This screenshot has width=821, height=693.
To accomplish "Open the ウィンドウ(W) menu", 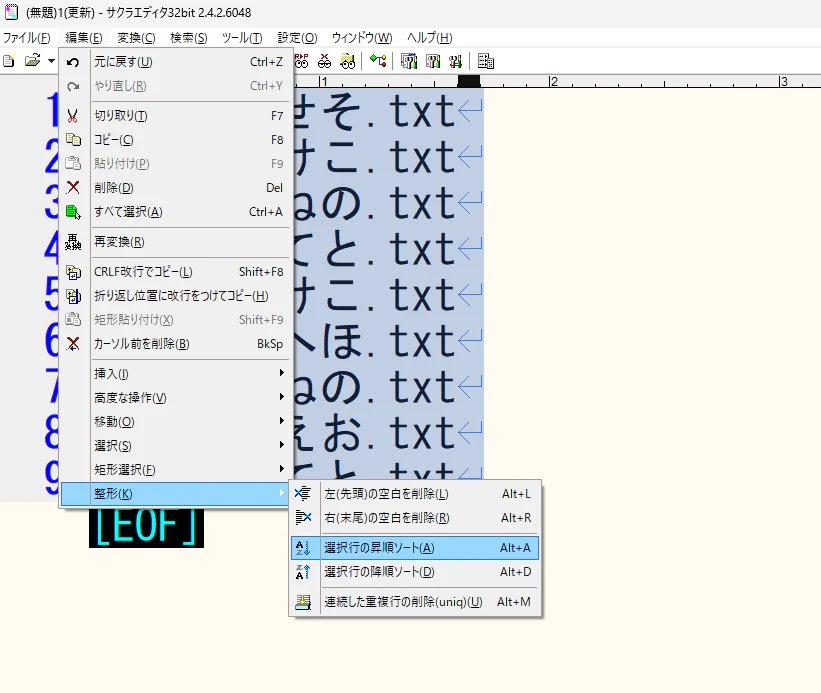I will [362, 38].
